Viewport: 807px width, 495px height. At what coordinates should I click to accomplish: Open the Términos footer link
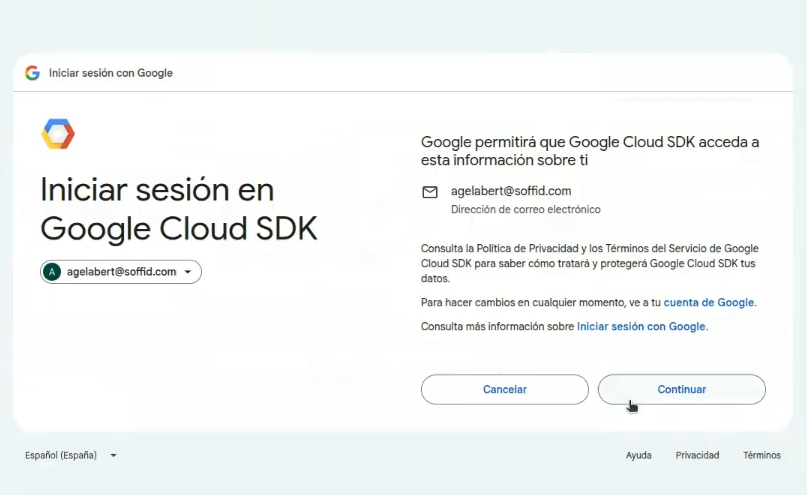[x=762, y=455]
